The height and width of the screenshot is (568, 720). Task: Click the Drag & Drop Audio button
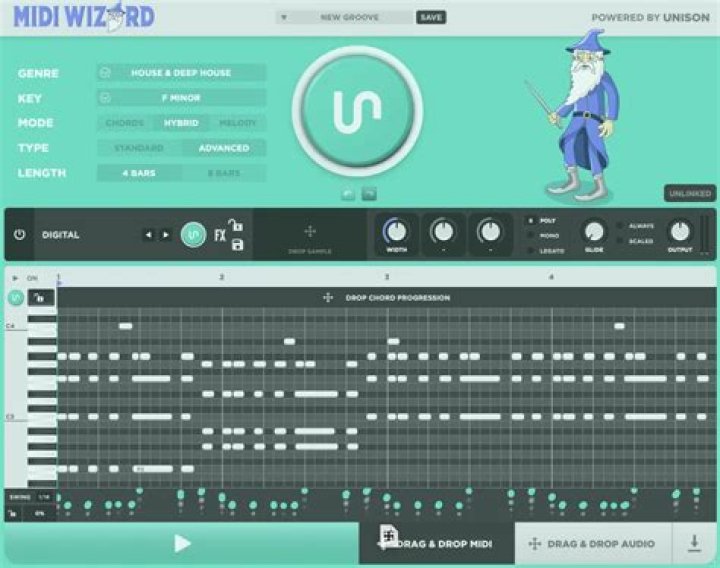[x=593, y=543]
